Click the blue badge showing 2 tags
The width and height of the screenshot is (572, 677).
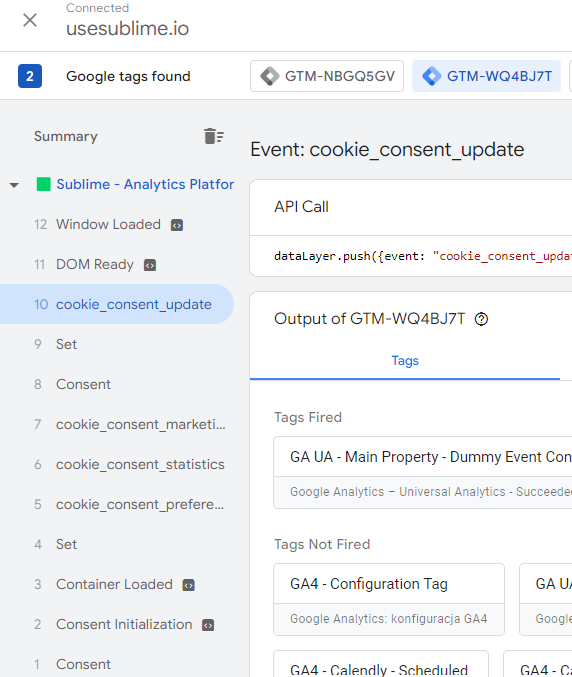(x=30, y=76)
